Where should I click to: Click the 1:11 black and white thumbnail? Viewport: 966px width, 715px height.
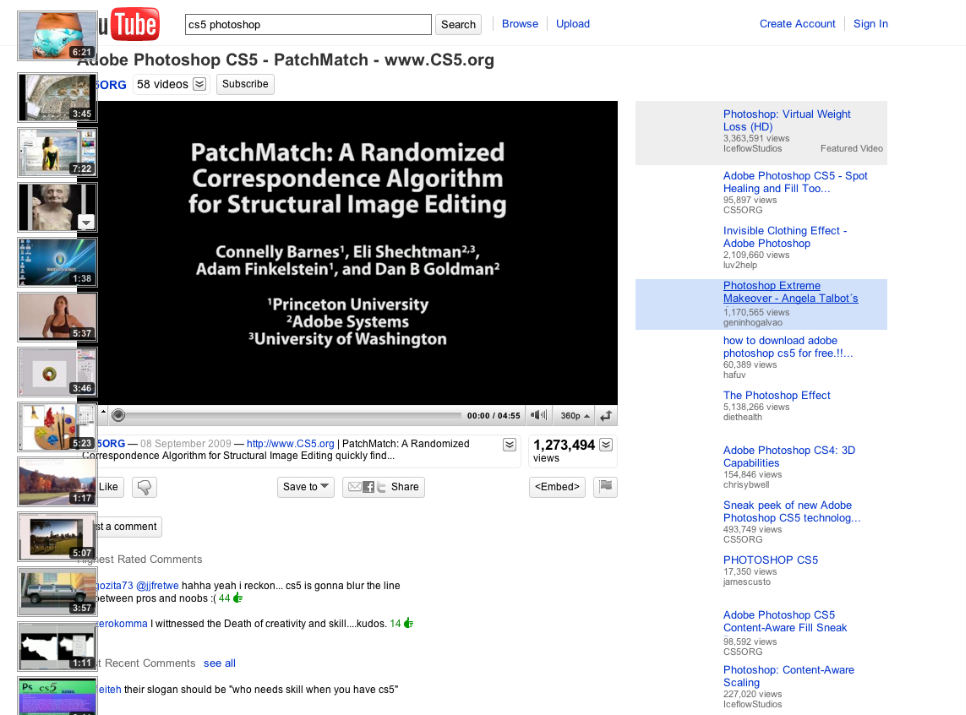point(57,646)
